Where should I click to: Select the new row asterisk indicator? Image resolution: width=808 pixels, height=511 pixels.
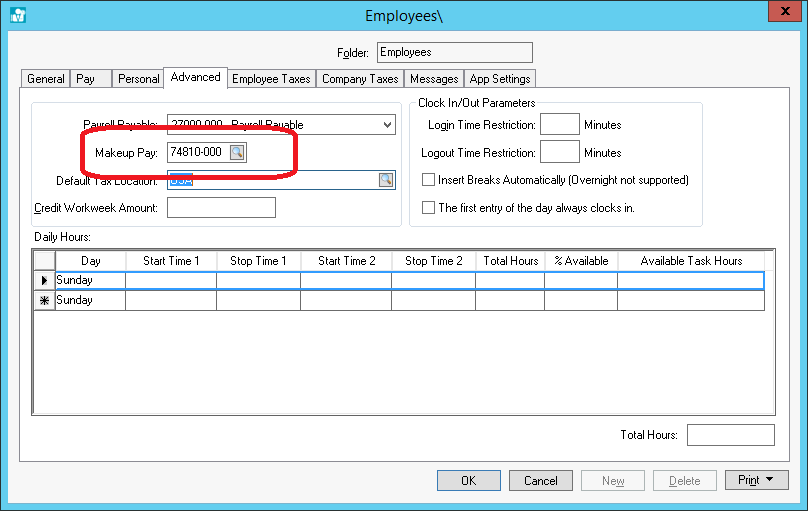pyautogui.click(x=44, y=300)
